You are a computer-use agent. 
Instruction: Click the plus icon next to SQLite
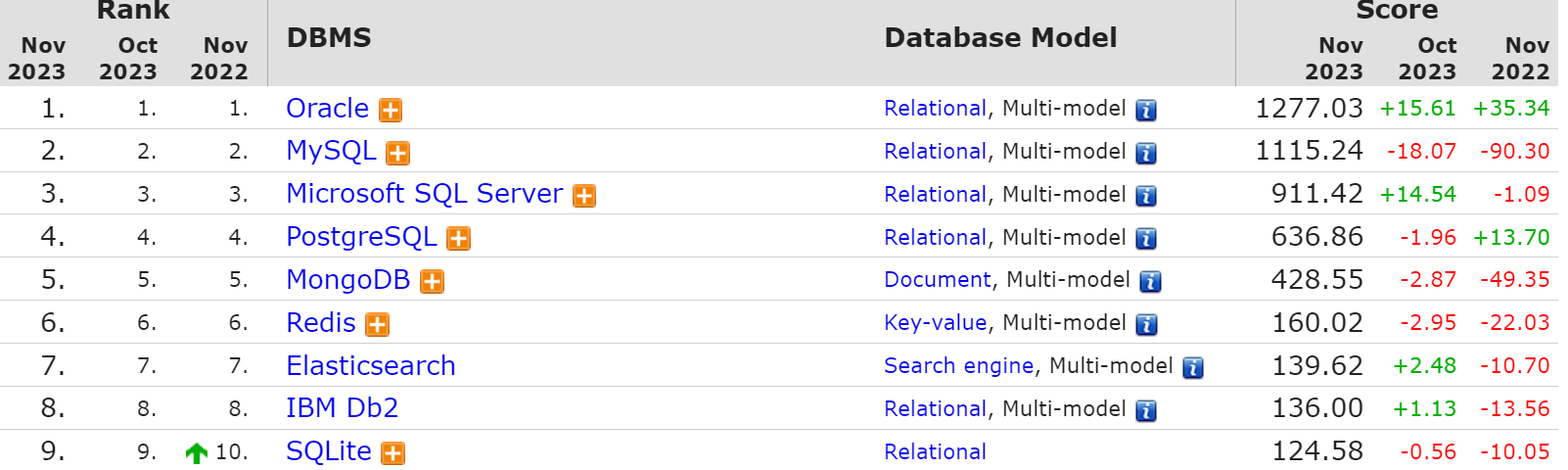point(392,453)
